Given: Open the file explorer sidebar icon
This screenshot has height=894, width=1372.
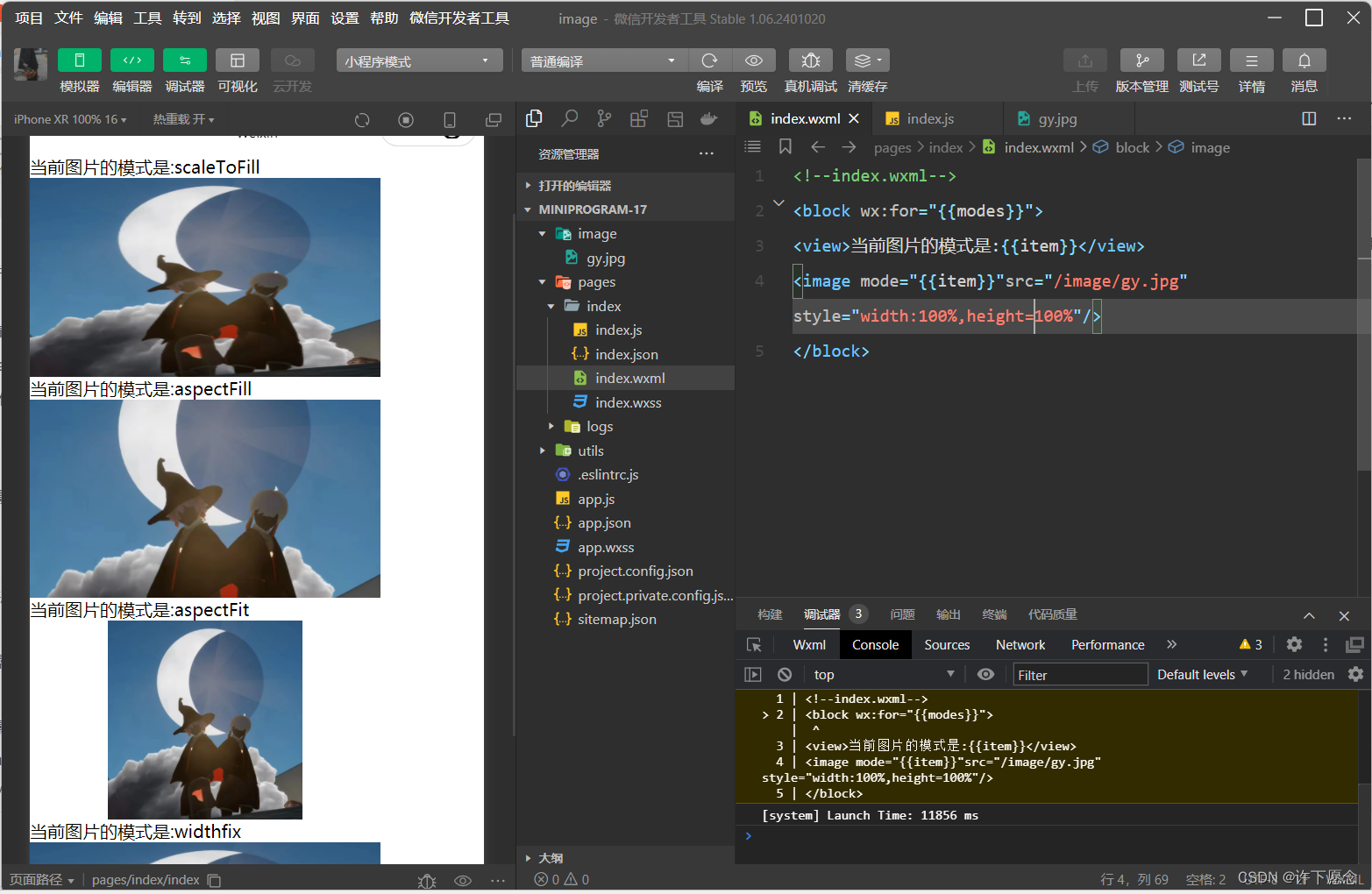Looking at the screenshot, I should click(x=534, y=118).
